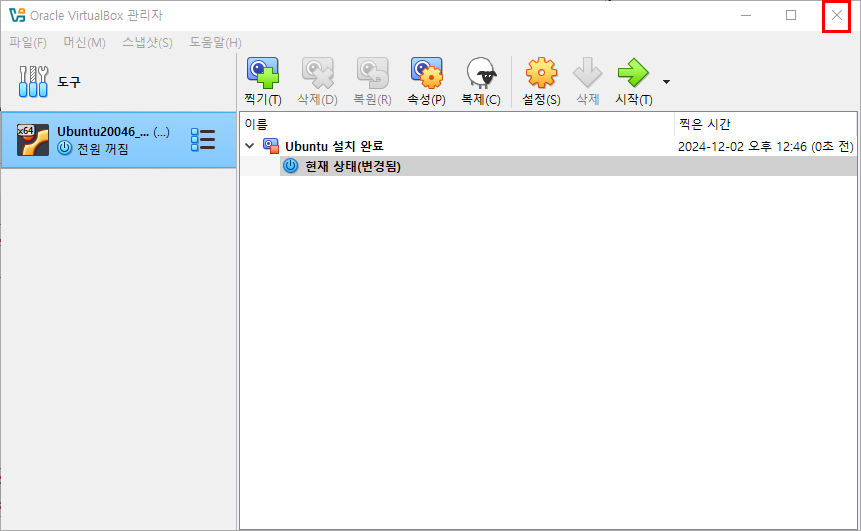
Task: Select 현재 상태(변경됨) current state row
Action: 568,166
